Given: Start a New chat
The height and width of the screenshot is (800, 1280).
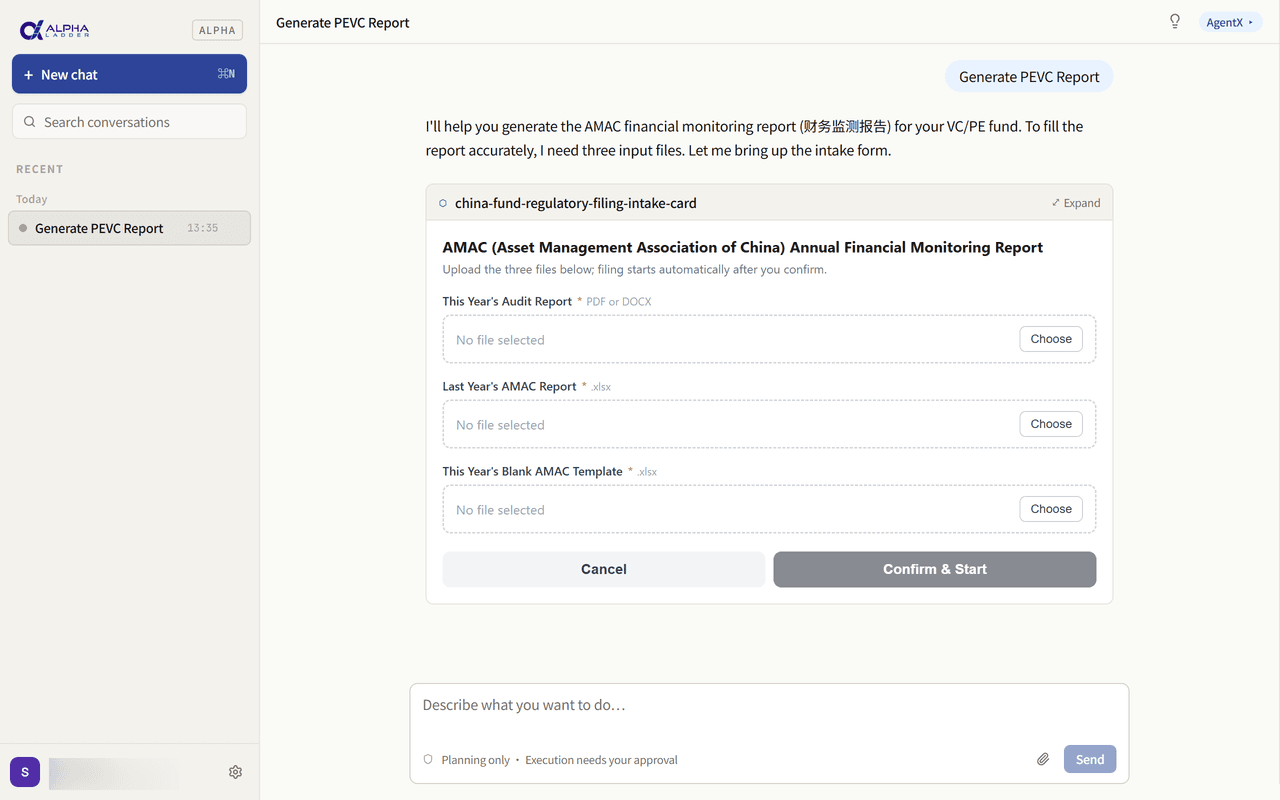Looking at the screenshot, I should (129, 74).
